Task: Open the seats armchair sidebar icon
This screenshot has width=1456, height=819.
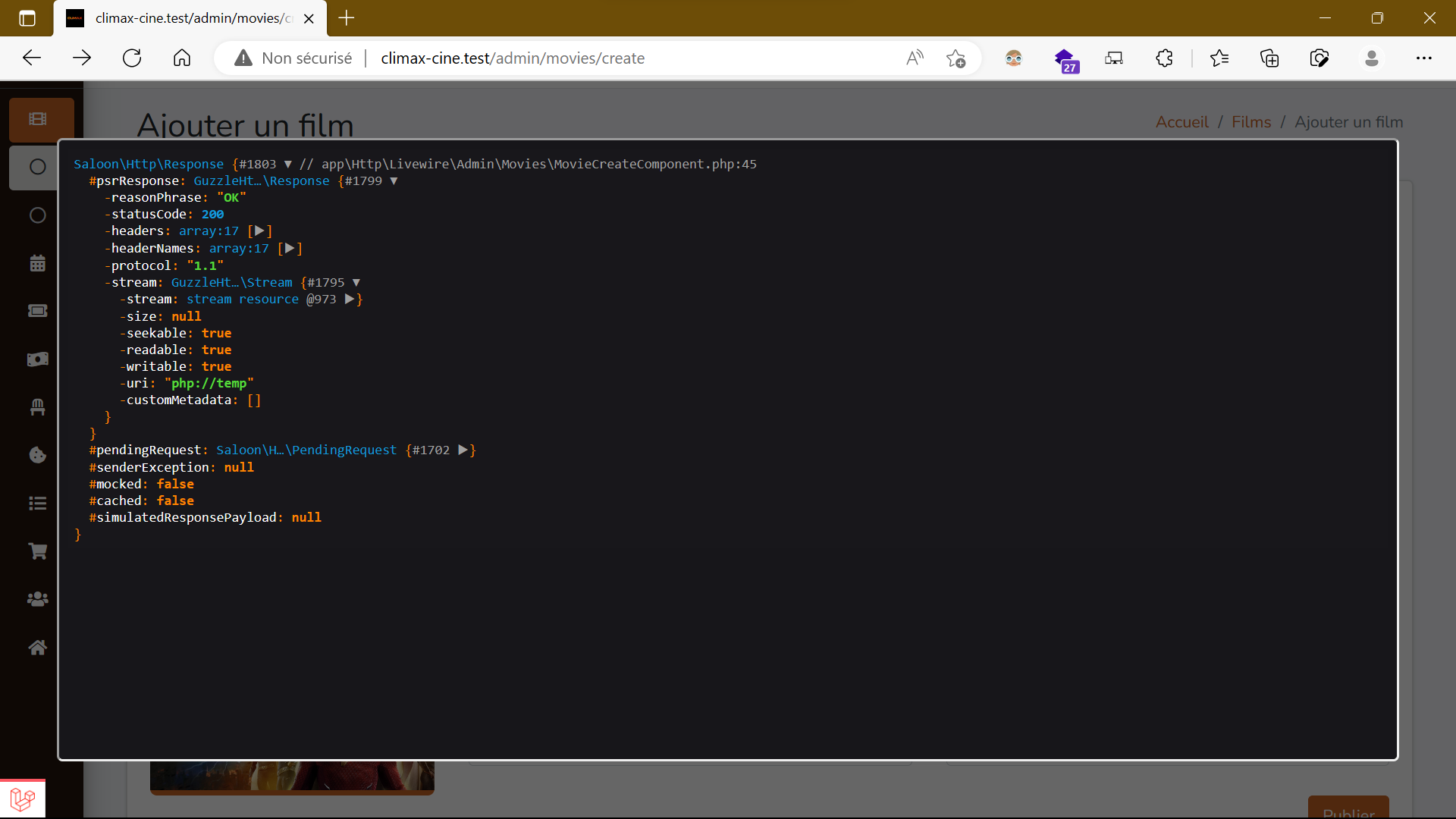Action: pyautogui.click(x=36, y=407)
